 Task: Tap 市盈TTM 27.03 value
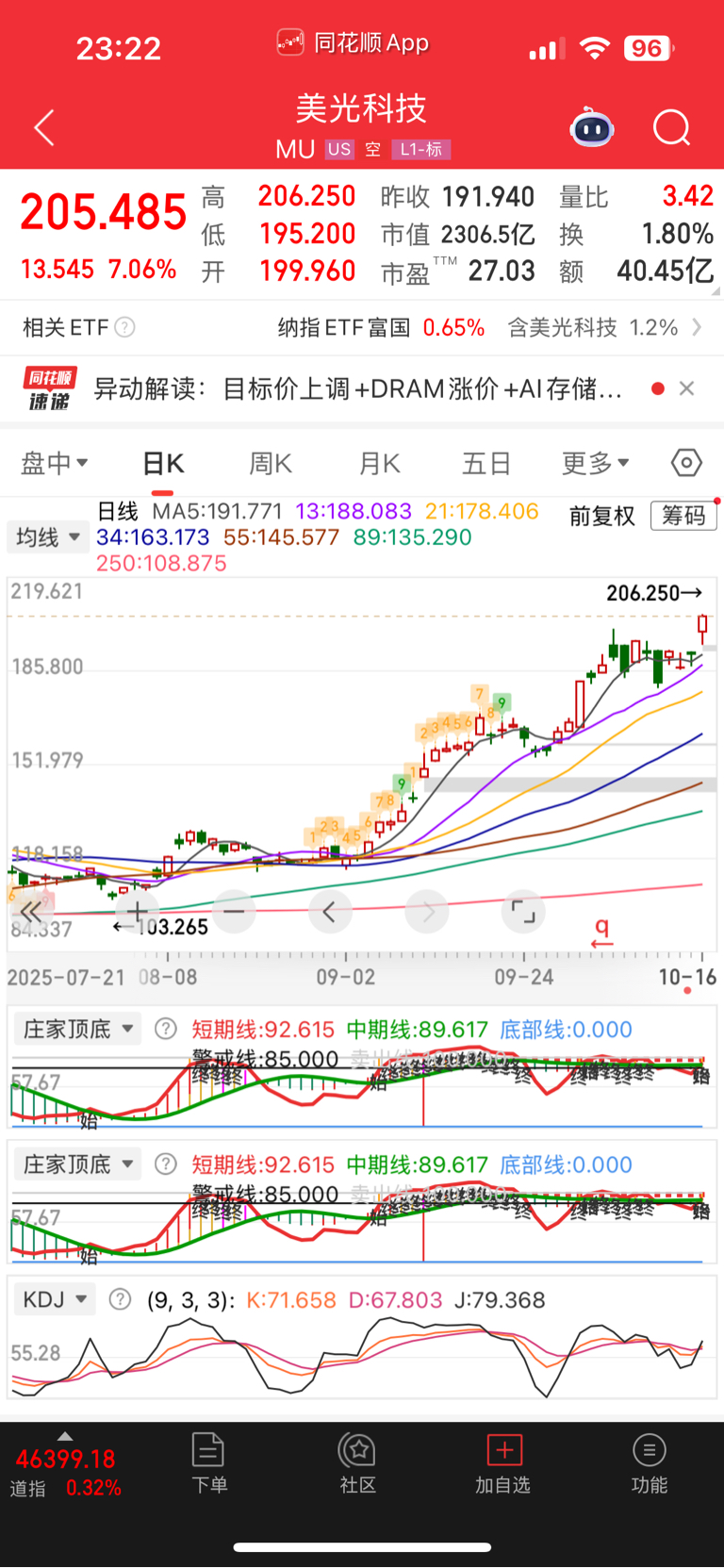click(502, 272)
